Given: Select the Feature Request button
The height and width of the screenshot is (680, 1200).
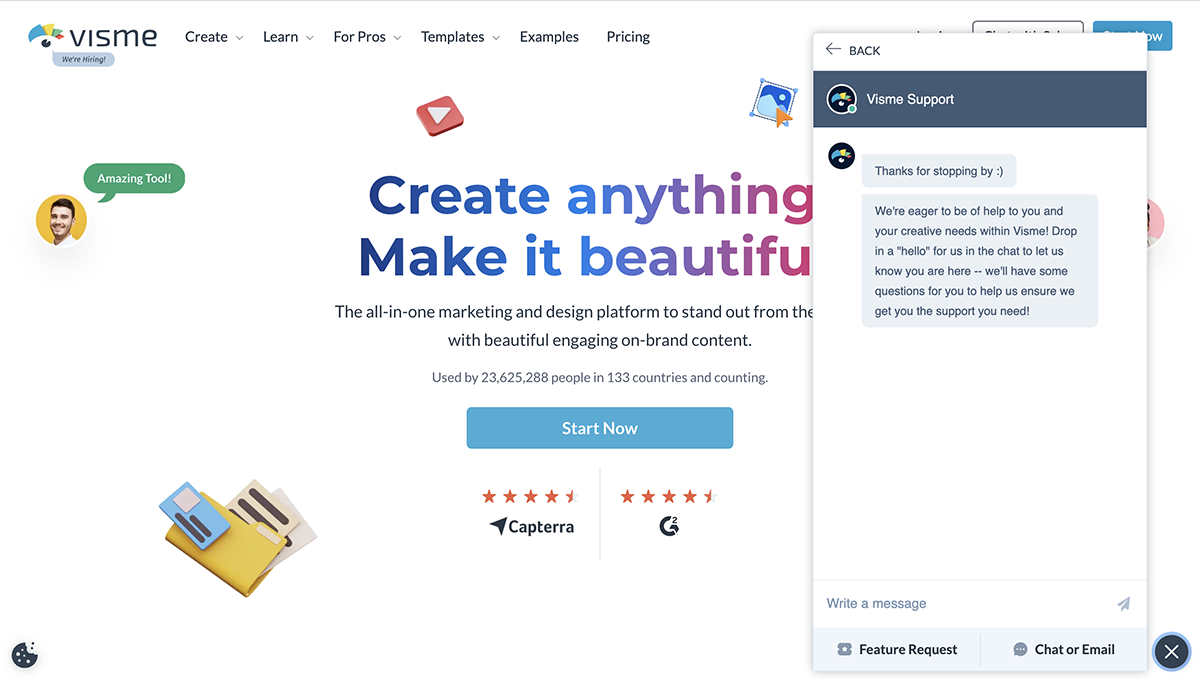Looking at the screenshot, I should tap(897, 650).
